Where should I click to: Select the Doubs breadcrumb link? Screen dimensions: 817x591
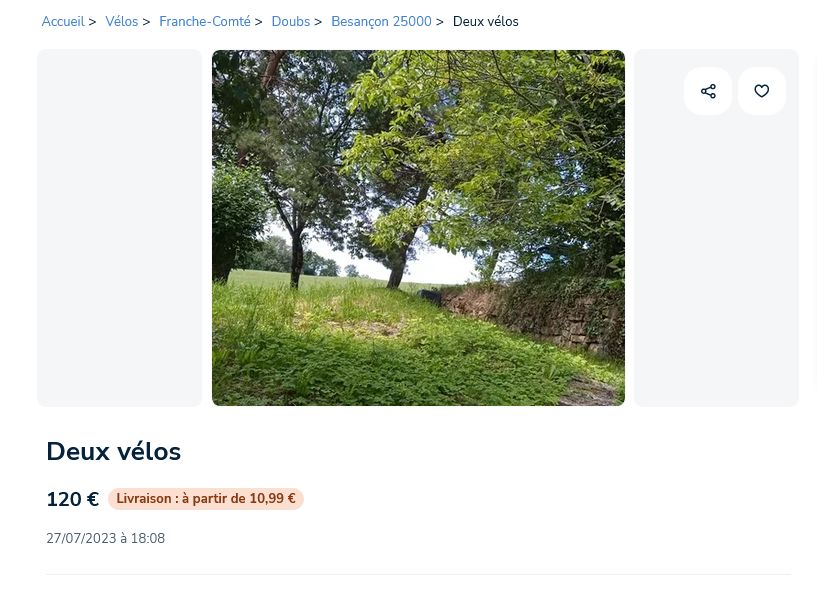[x=291, y=21]
